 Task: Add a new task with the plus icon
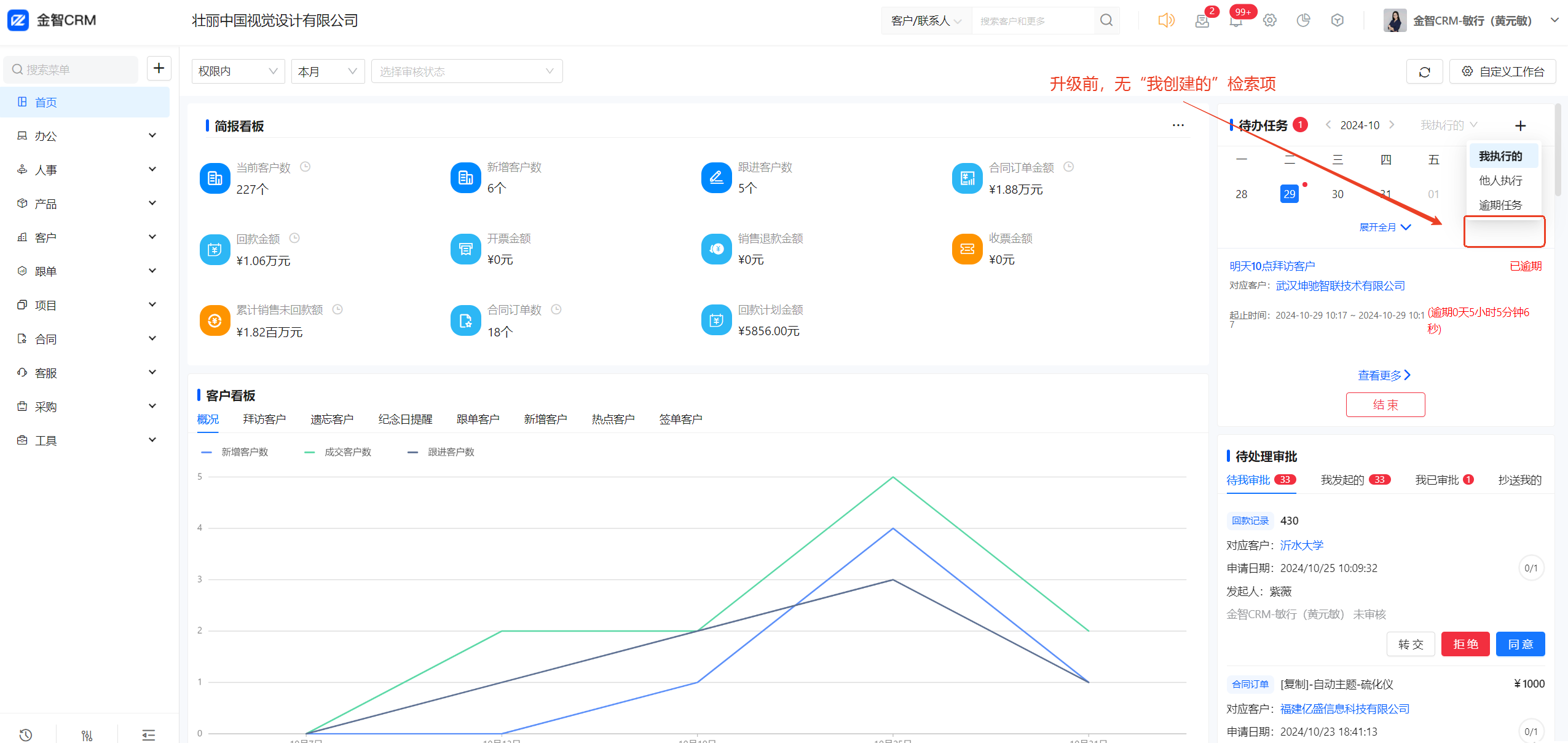(1520, 125)
